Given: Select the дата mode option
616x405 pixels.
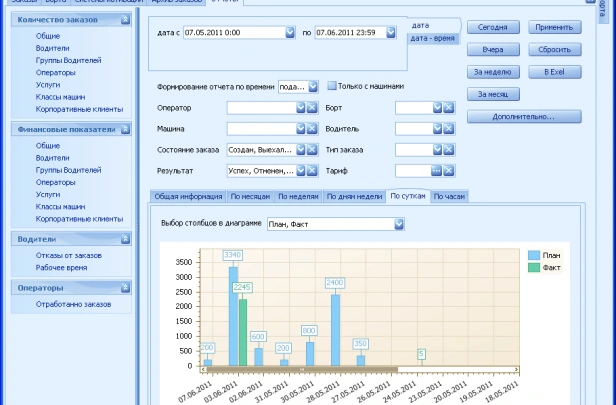Looking at the screenshot, I should tap(421, 24).
